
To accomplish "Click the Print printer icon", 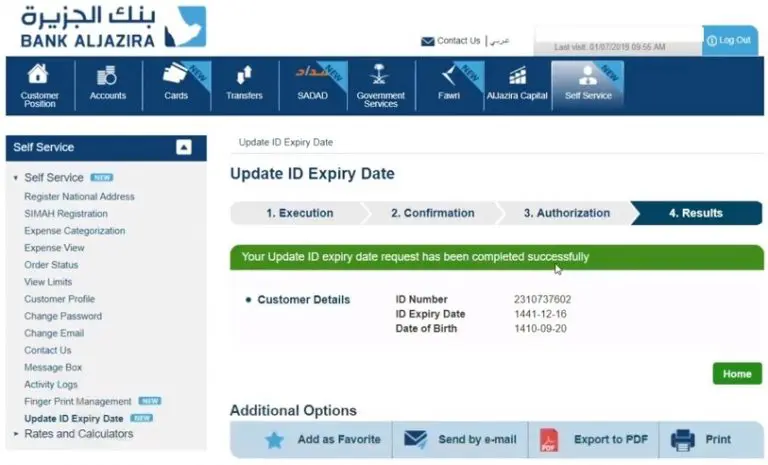I will 683,440.
